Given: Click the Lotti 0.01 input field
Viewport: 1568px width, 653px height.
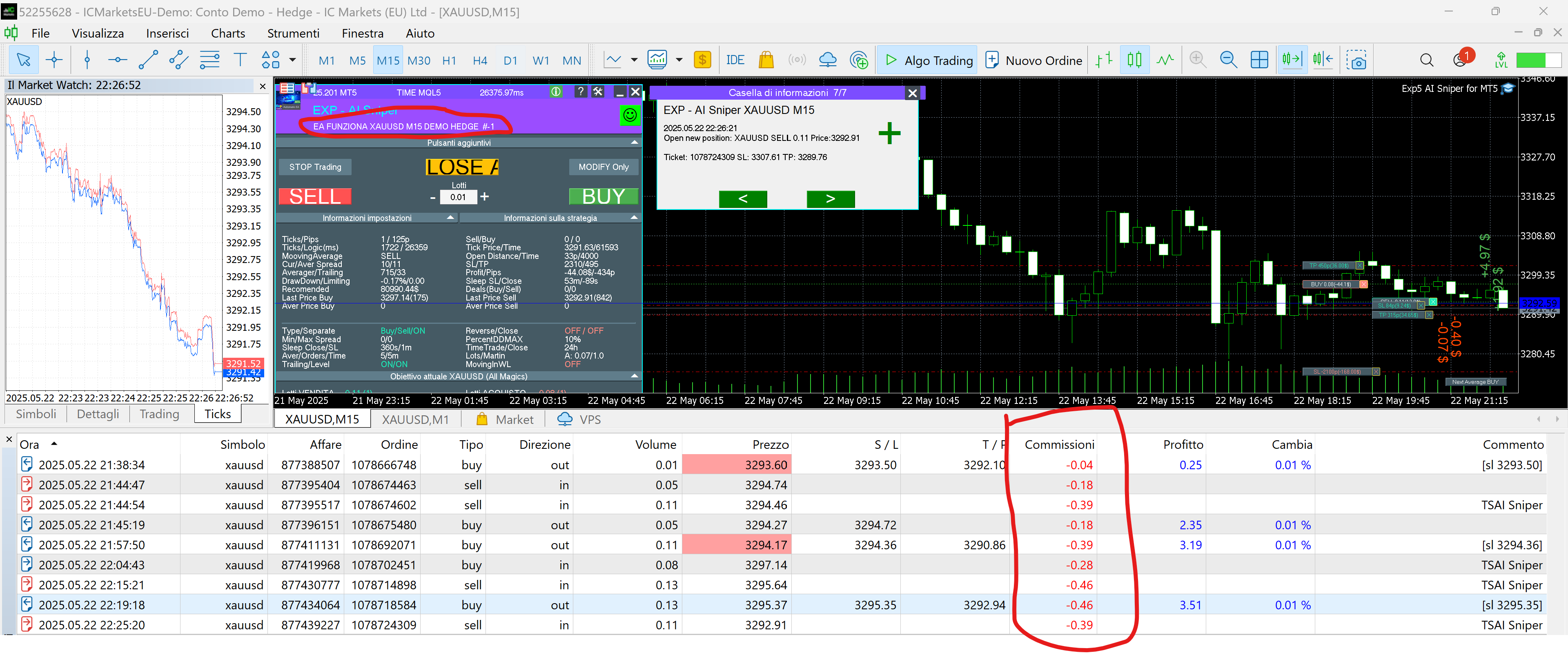Looking at the screenshot, I should coord(458,197).
